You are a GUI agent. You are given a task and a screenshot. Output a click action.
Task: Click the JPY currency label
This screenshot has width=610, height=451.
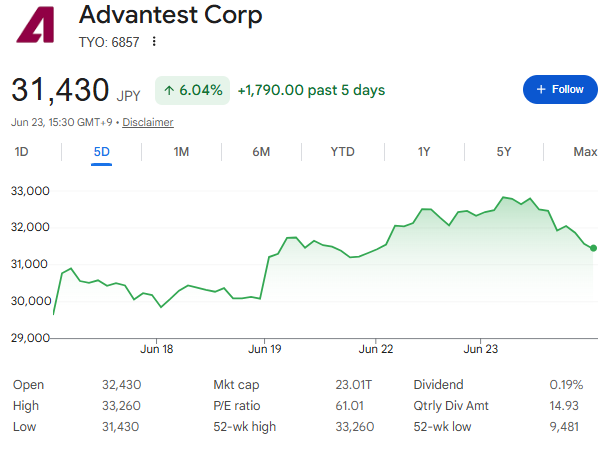click(128, 96)
